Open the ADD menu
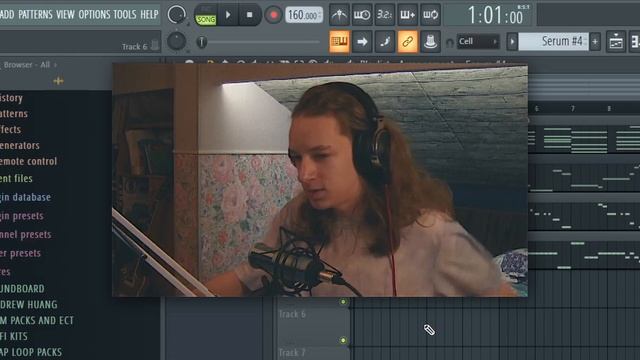The image size is (640, 360). 7,15
